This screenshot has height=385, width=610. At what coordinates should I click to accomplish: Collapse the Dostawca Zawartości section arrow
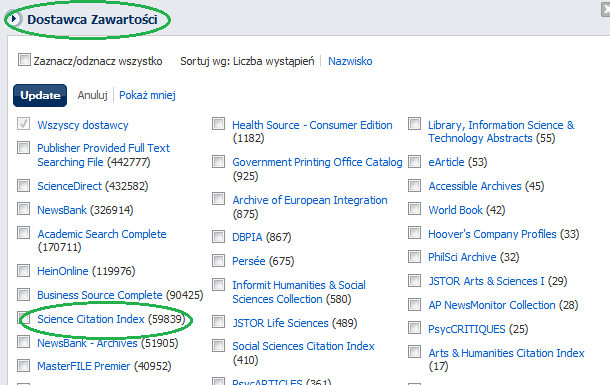(x=14, y=19)
